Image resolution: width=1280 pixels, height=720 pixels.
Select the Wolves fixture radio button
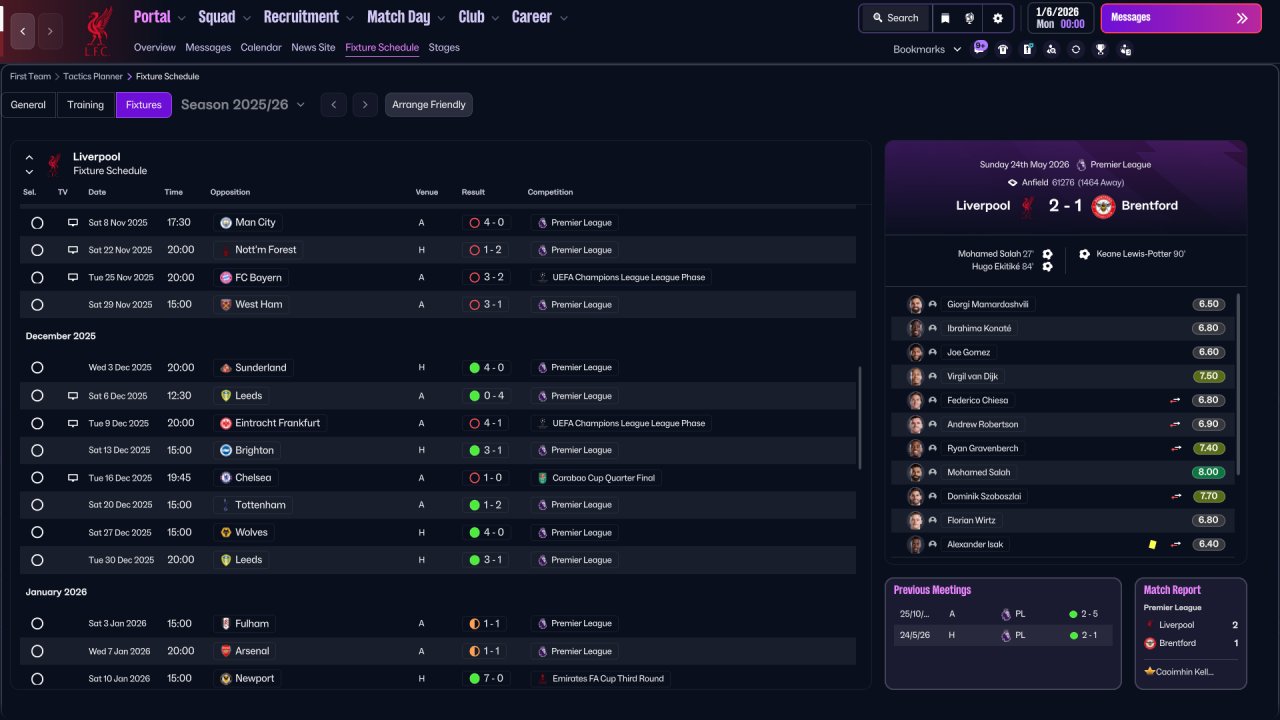(x=37, y=533)
